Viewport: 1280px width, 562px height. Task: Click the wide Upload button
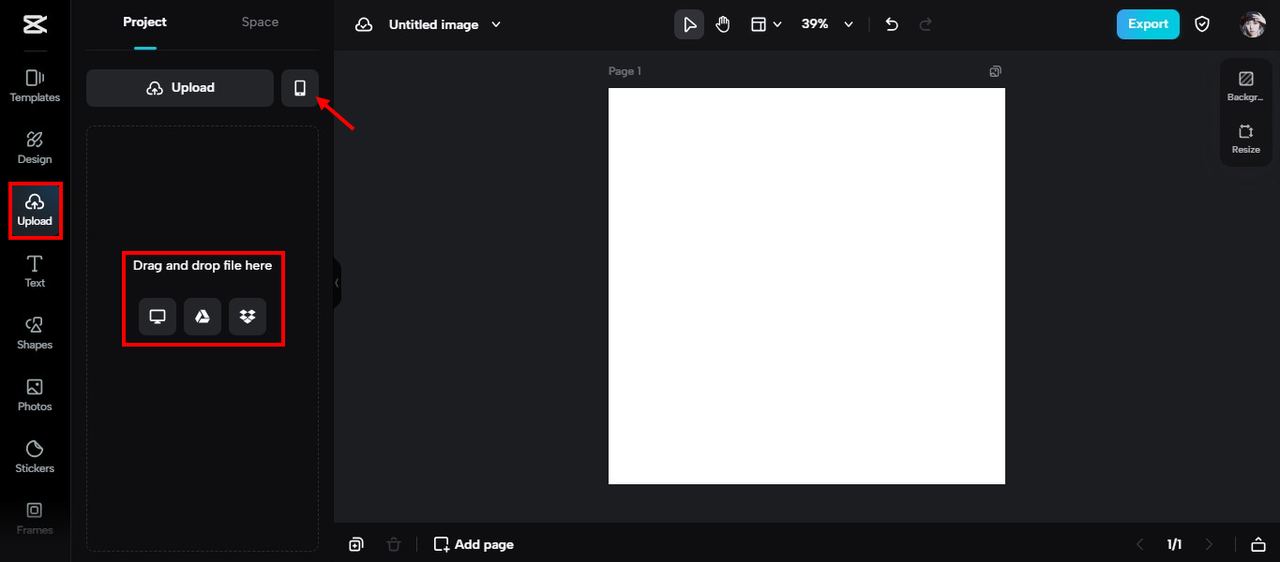point(180,88)
